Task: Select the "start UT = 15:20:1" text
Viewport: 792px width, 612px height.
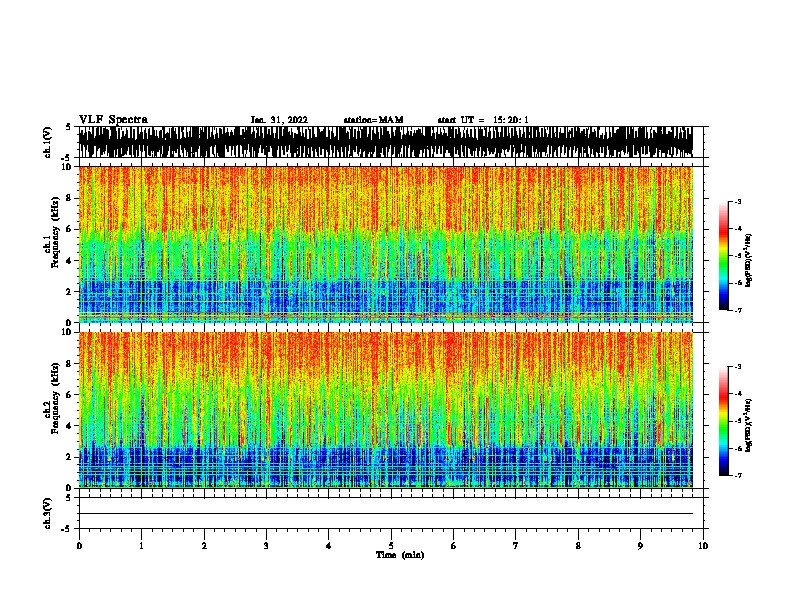Action: tap(483, 120)
